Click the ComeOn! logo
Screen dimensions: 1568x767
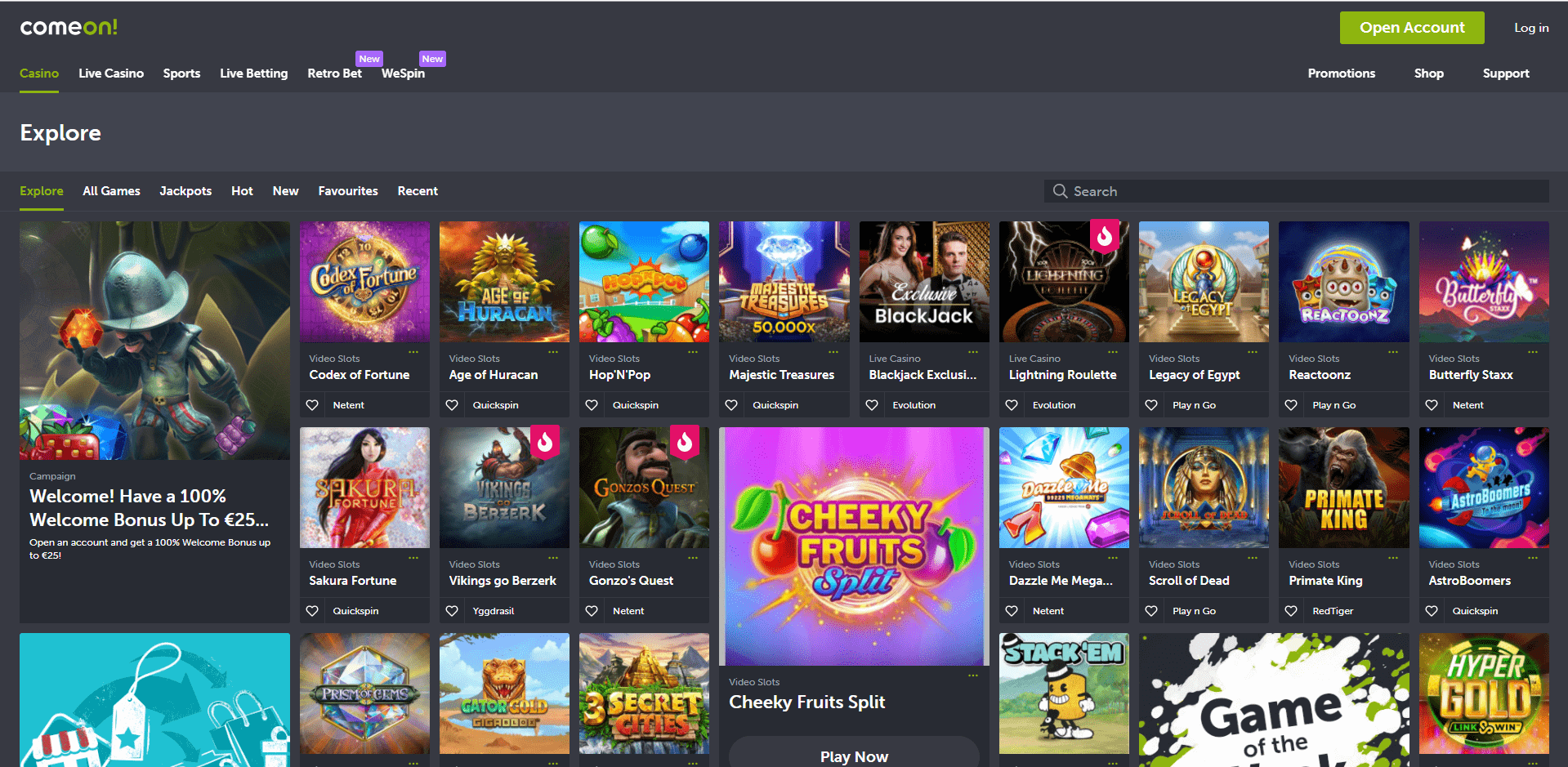point(69,27)
